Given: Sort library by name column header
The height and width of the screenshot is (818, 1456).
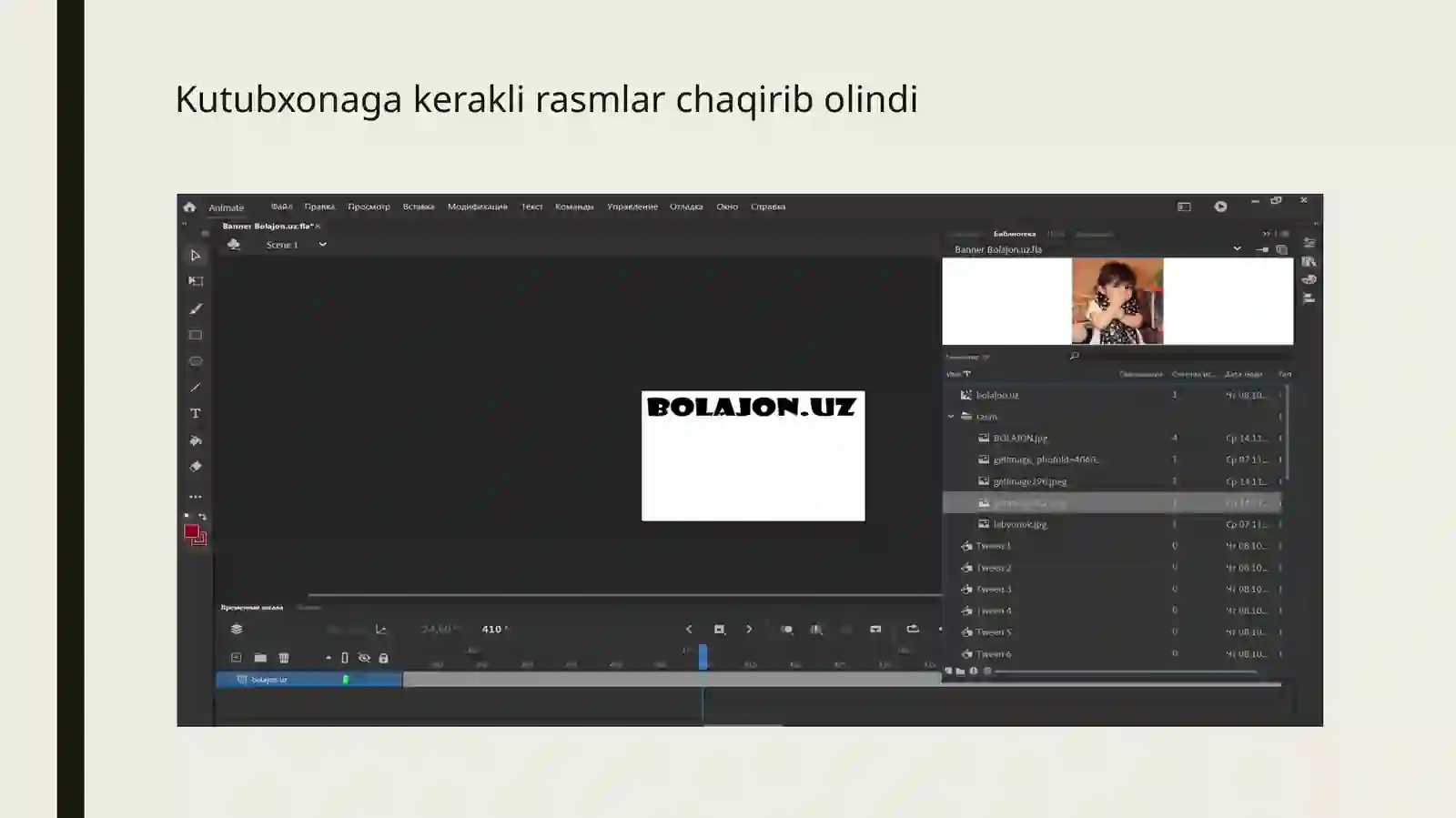Looking at the screenshot, I should (958, 374).
